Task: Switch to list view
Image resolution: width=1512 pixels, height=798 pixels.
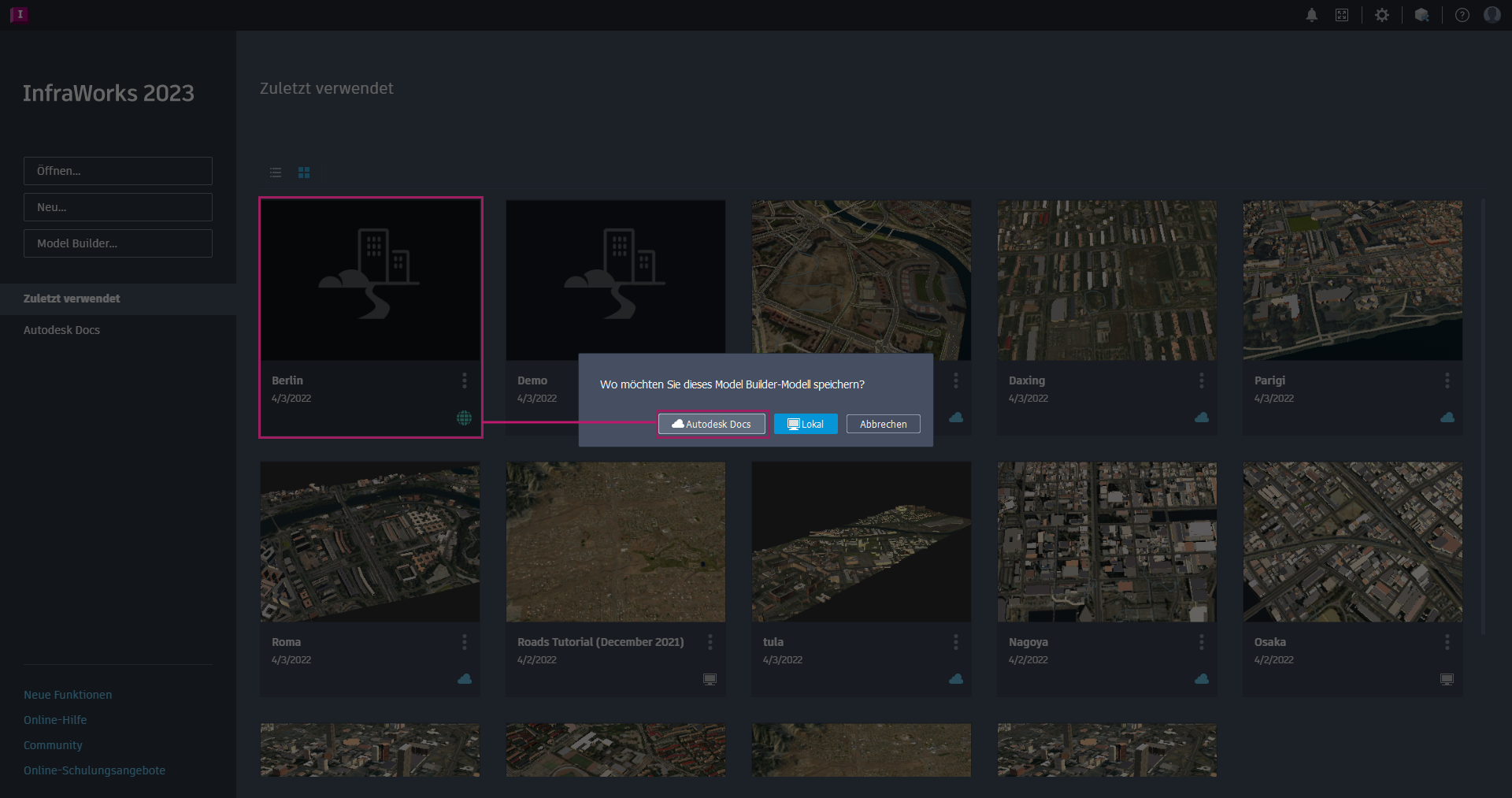Action: 276,173
